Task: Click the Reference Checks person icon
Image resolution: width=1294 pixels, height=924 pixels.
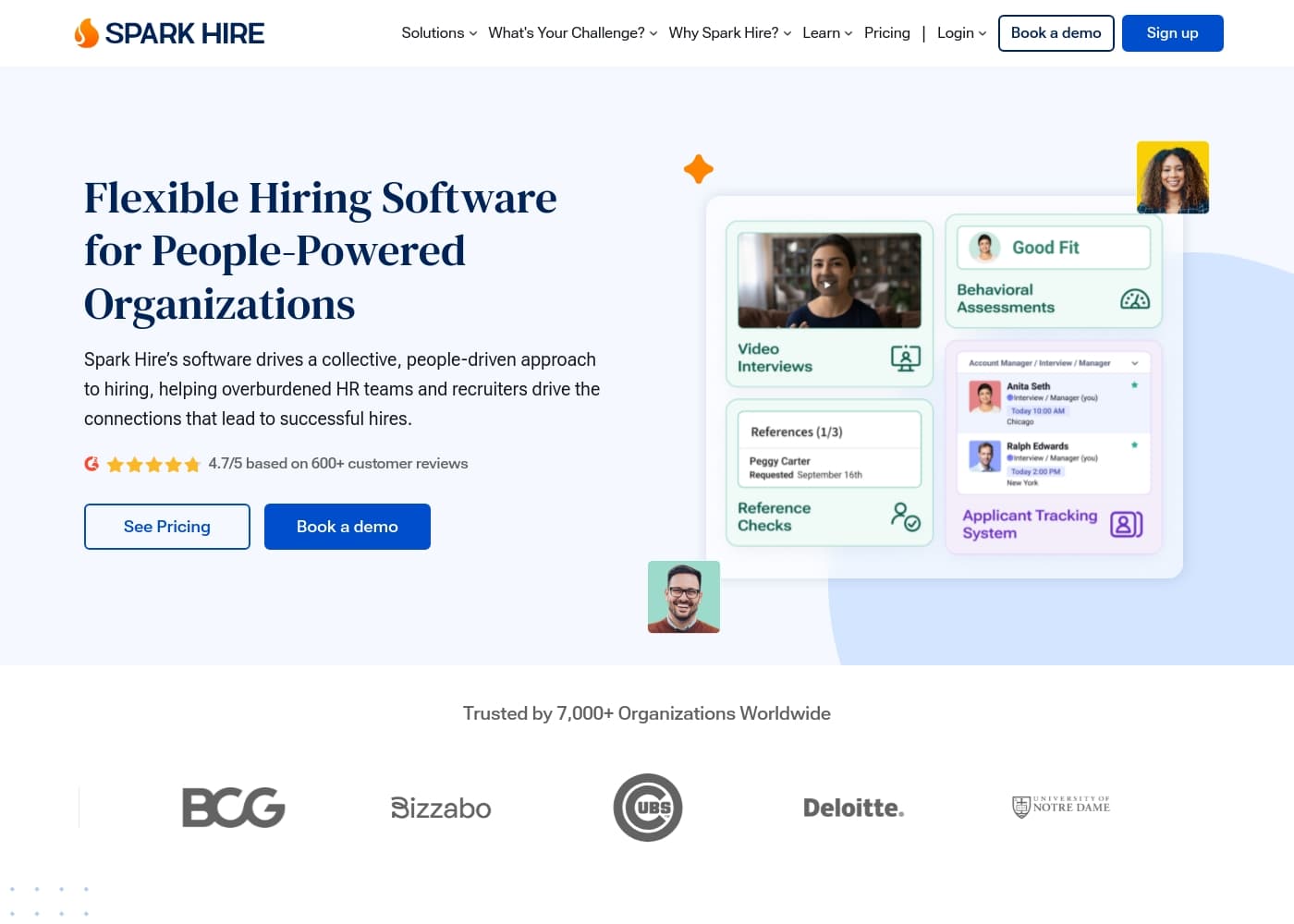Action: pyautogui.click(x=906, y=517)
